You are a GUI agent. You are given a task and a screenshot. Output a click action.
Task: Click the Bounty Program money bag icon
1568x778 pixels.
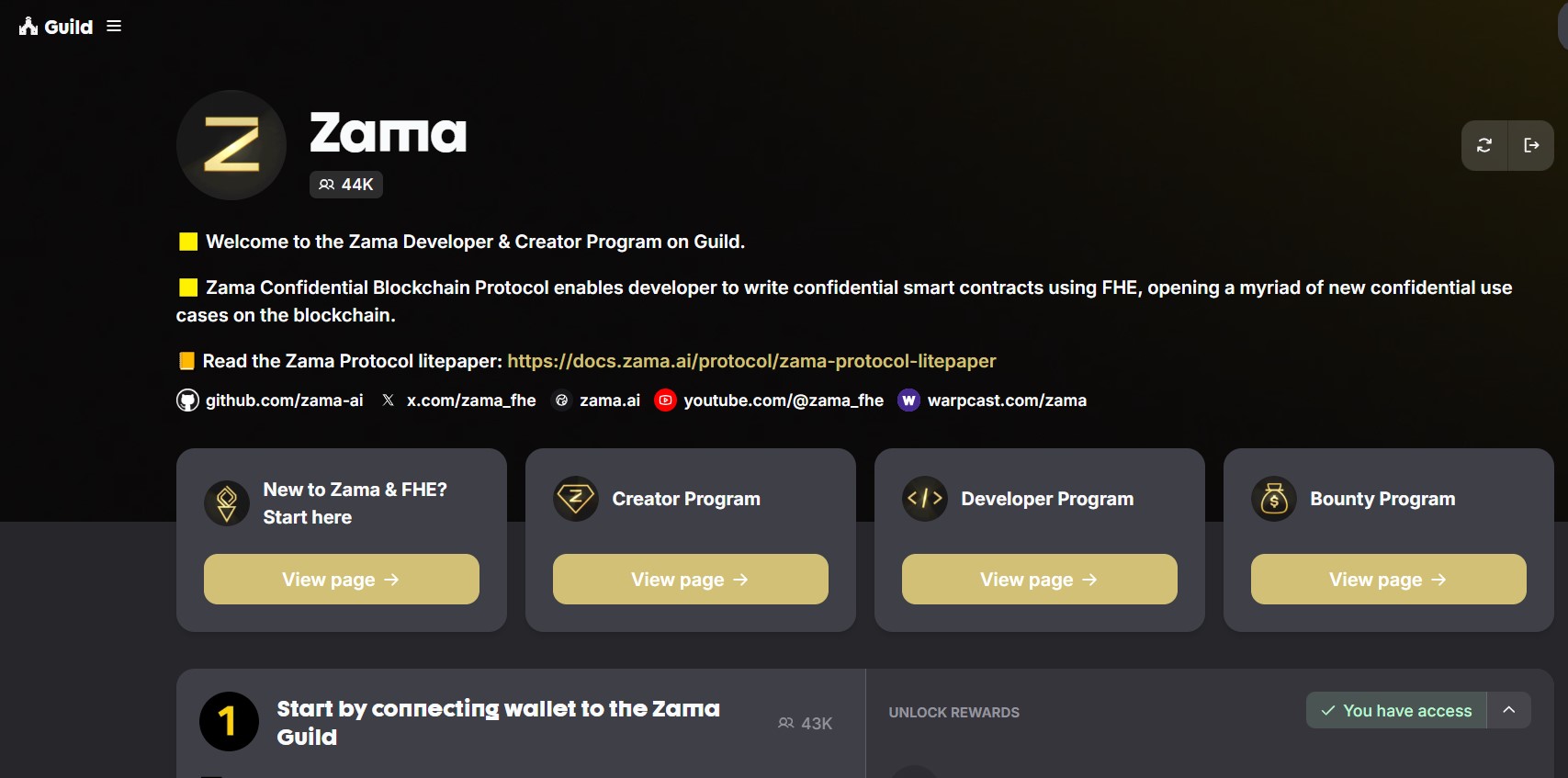[1274, 499]
